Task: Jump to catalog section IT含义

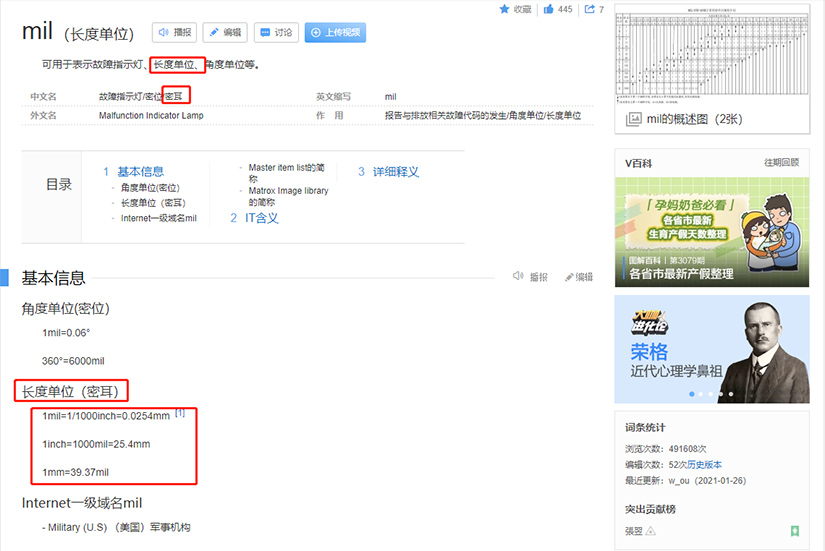Action: (261, 218)
